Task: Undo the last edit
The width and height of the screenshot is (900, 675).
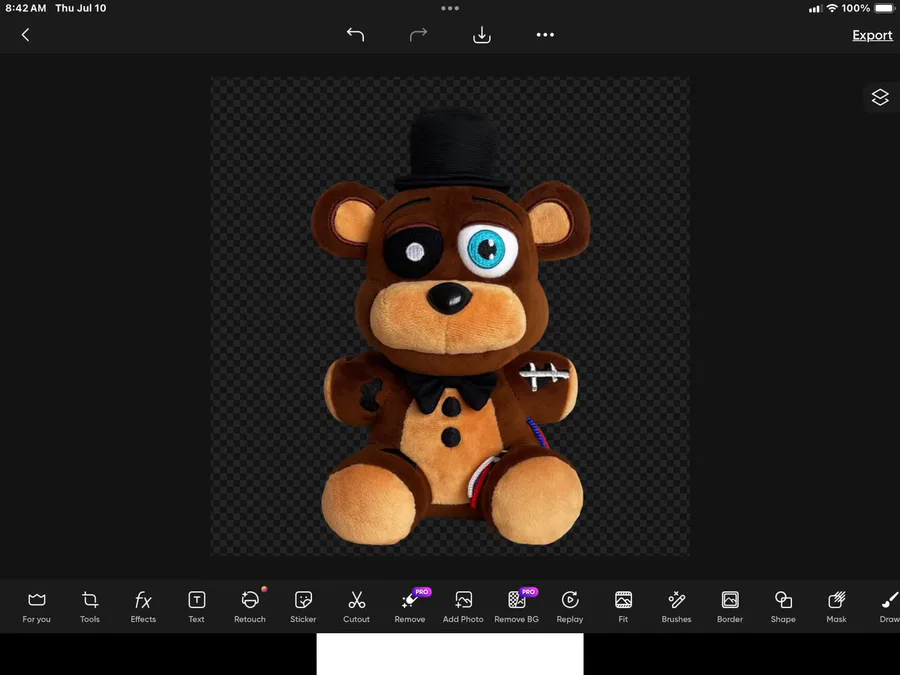Action: [355, 35]
